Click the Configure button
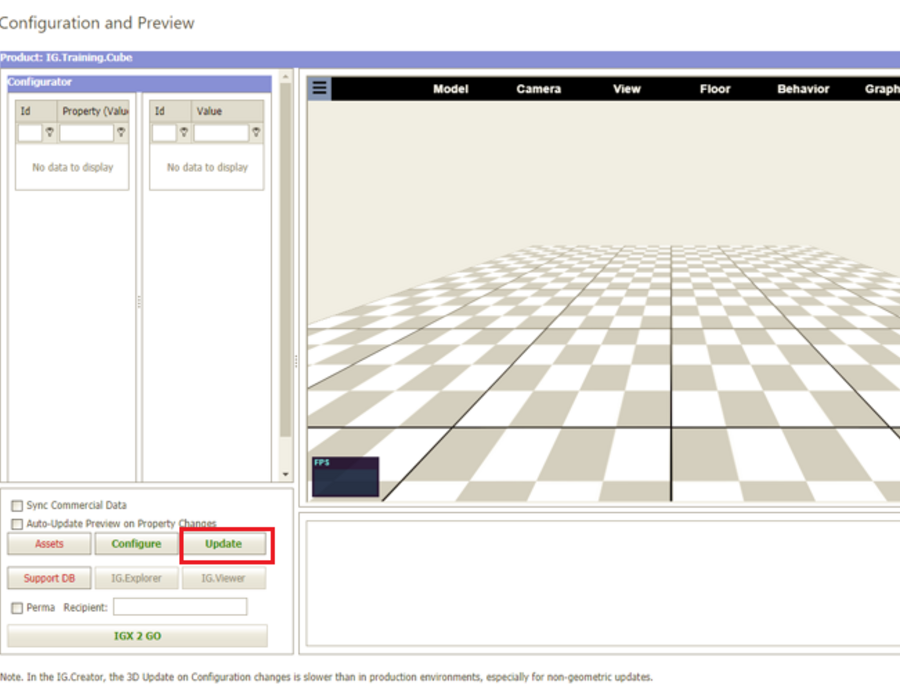900x700 pixels. [136, 543]
